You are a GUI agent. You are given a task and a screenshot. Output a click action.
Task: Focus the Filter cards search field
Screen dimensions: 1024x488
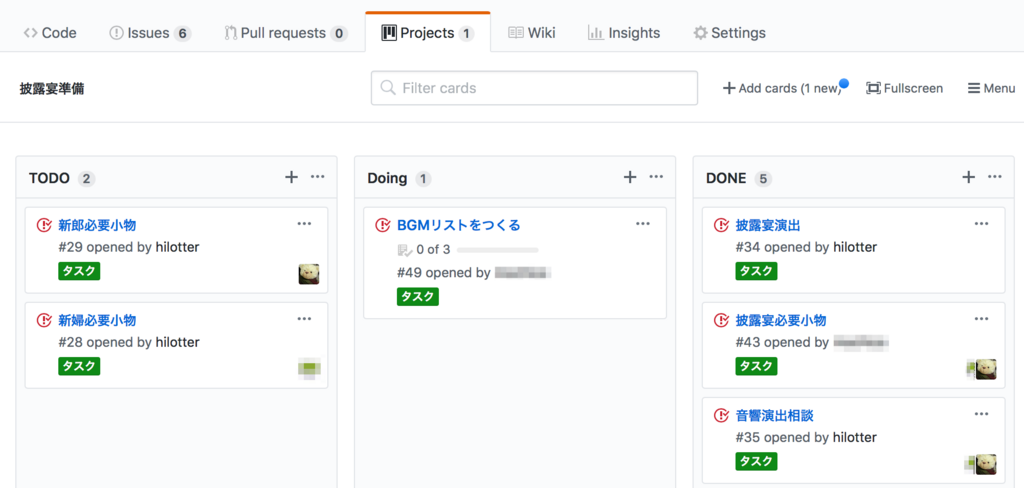(534, 88)
